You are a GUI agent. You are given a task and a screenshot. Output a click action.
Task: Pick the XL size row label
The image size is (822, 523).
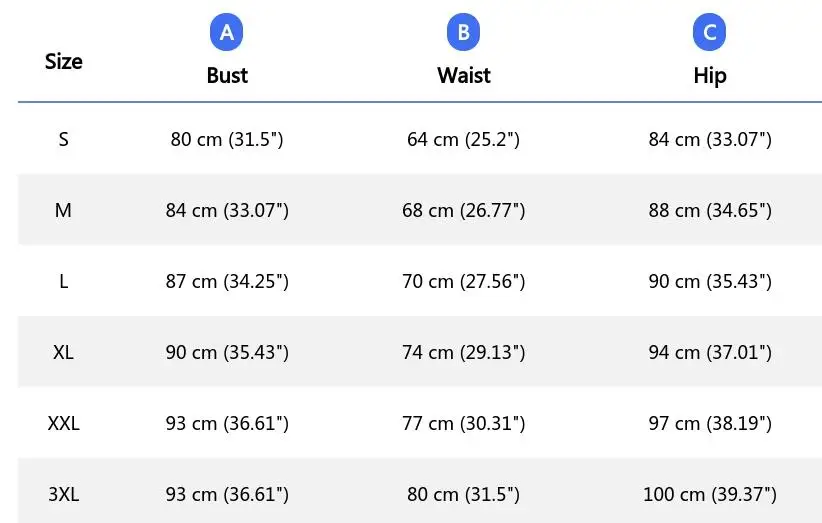click(x=63, y=352)
